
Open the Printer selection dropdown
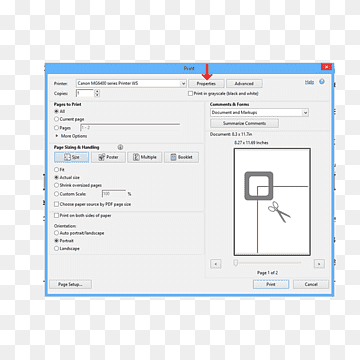coord(131,83)
